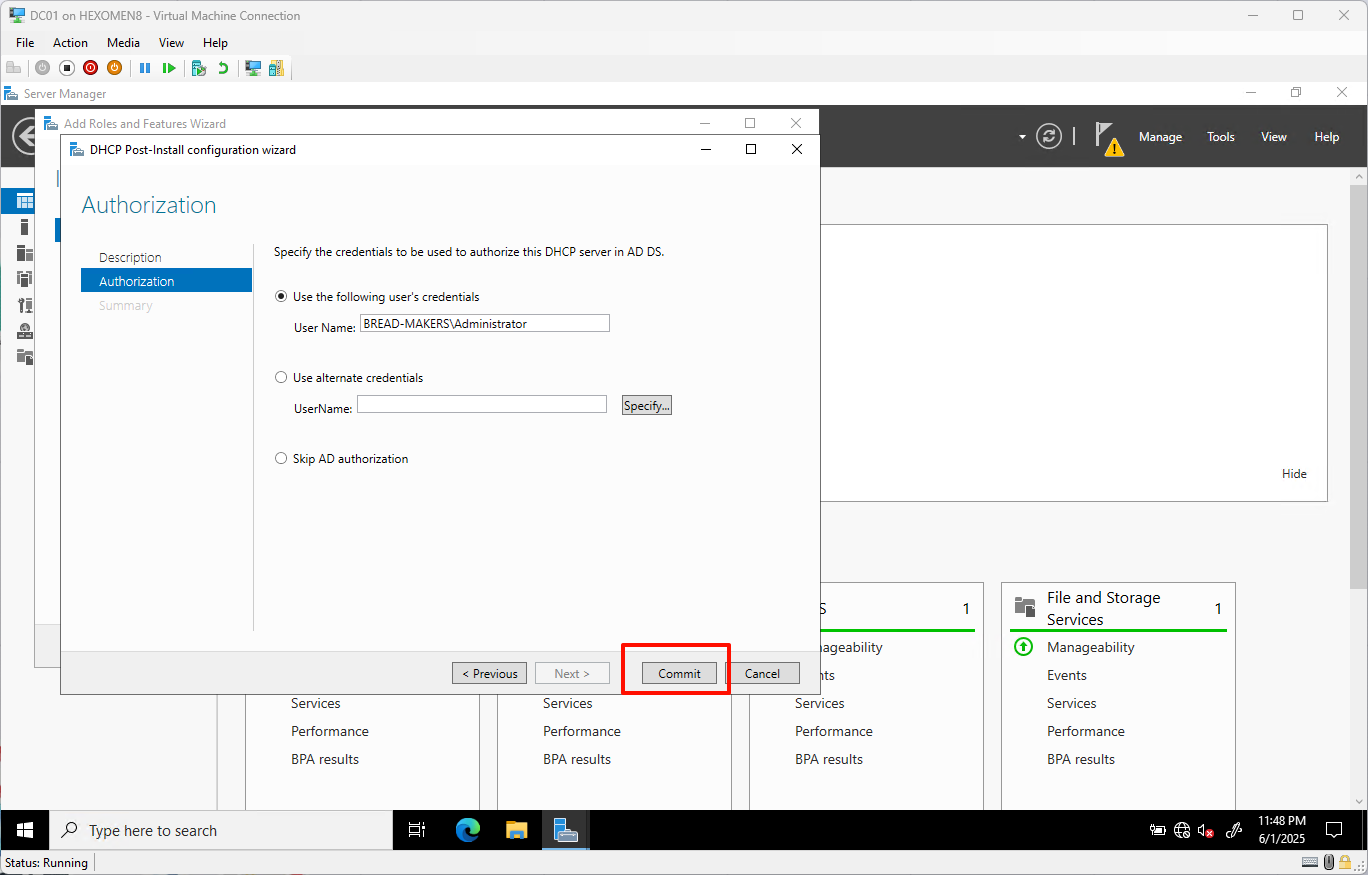Open the VM connection File menu
Image resolution: width=1368 pixels, height=875 pixels.
25,43
